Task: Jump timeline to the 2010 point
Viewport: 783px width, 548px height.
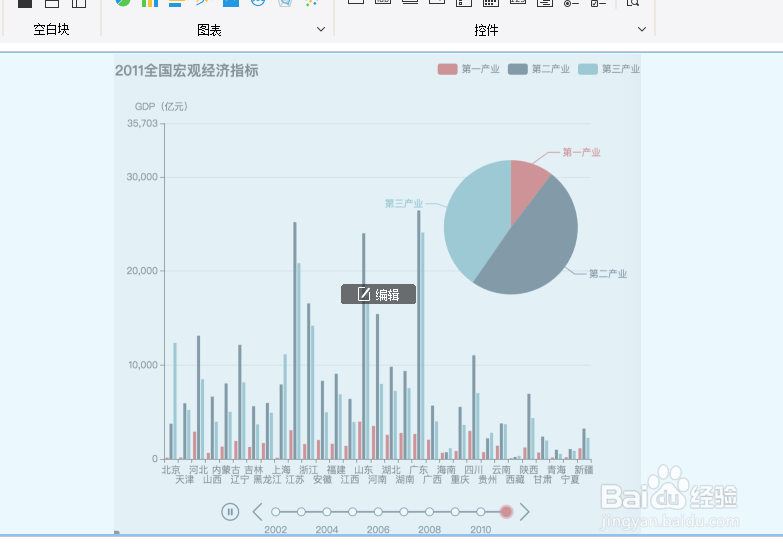Action: 480,512
